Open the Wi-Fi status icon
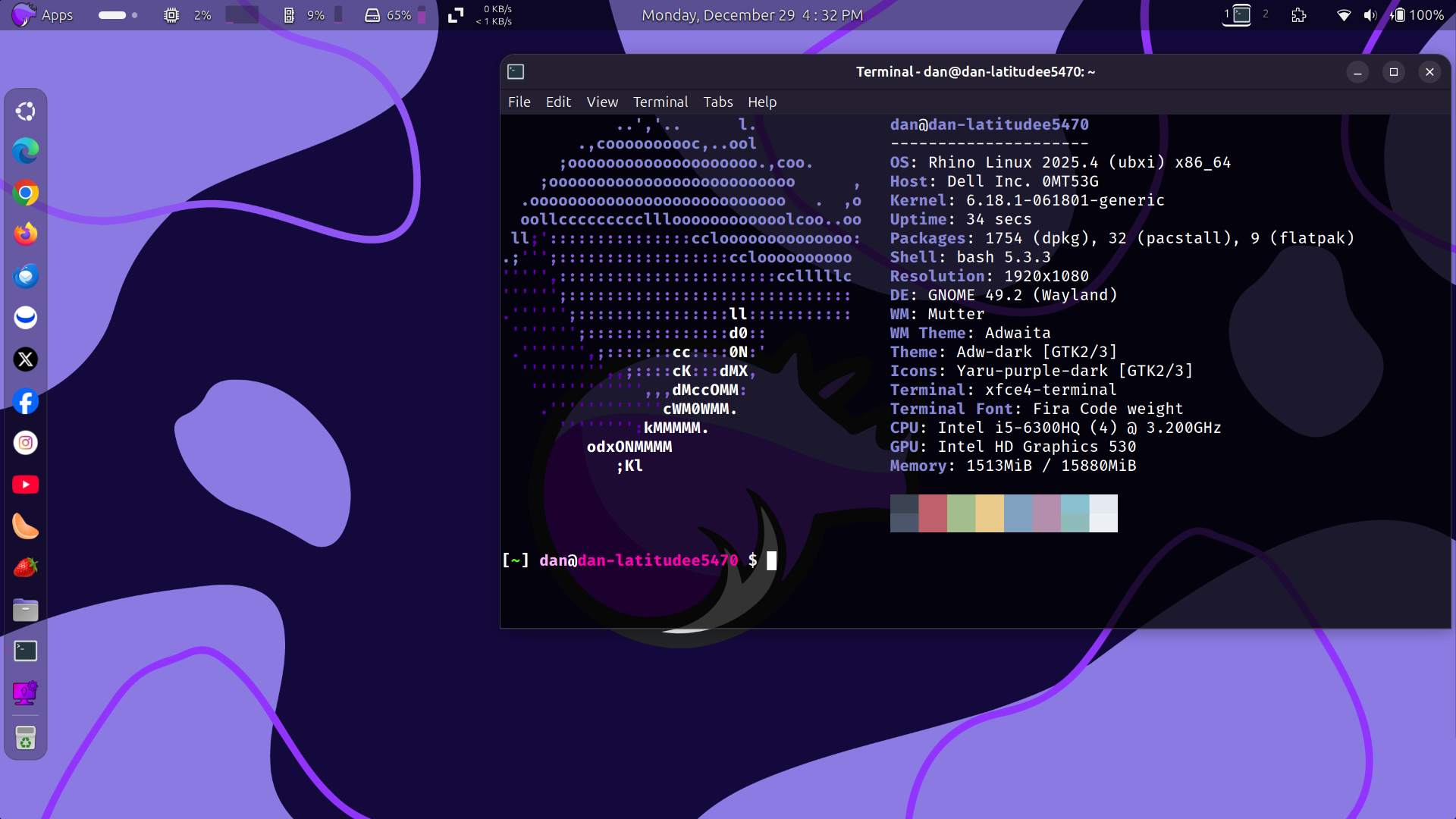 coord(1343,14)
